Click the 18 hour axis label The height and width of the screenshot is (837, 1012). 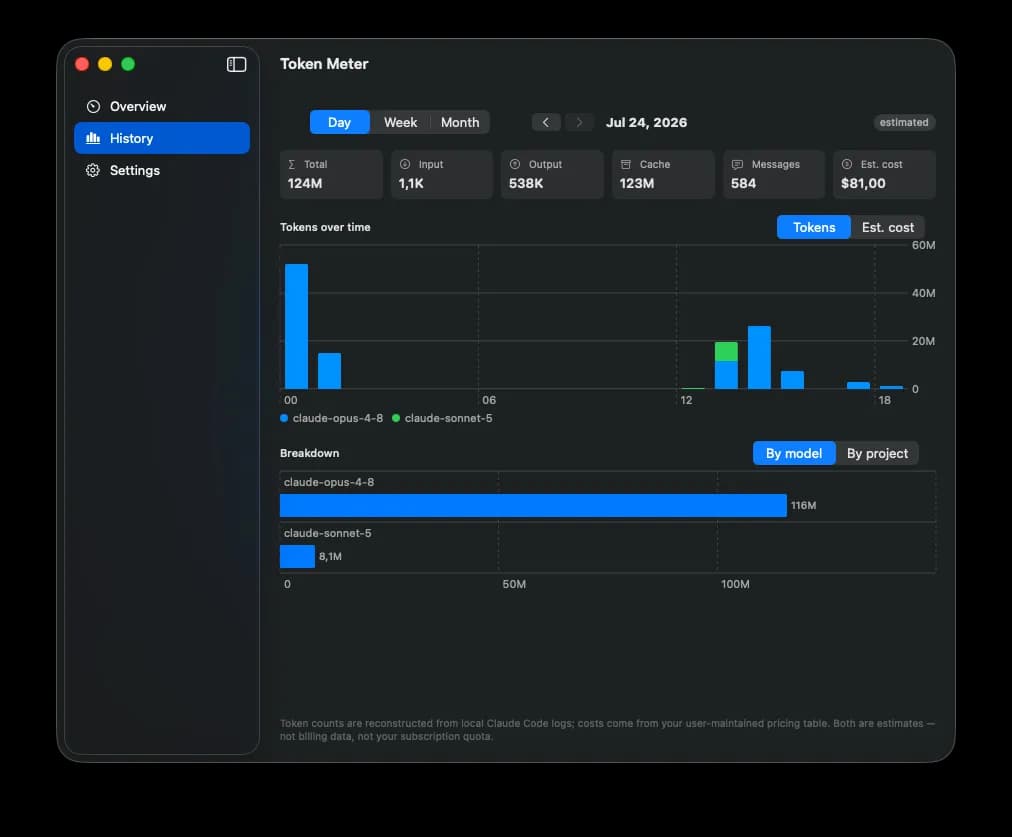(x=884, y=400)
